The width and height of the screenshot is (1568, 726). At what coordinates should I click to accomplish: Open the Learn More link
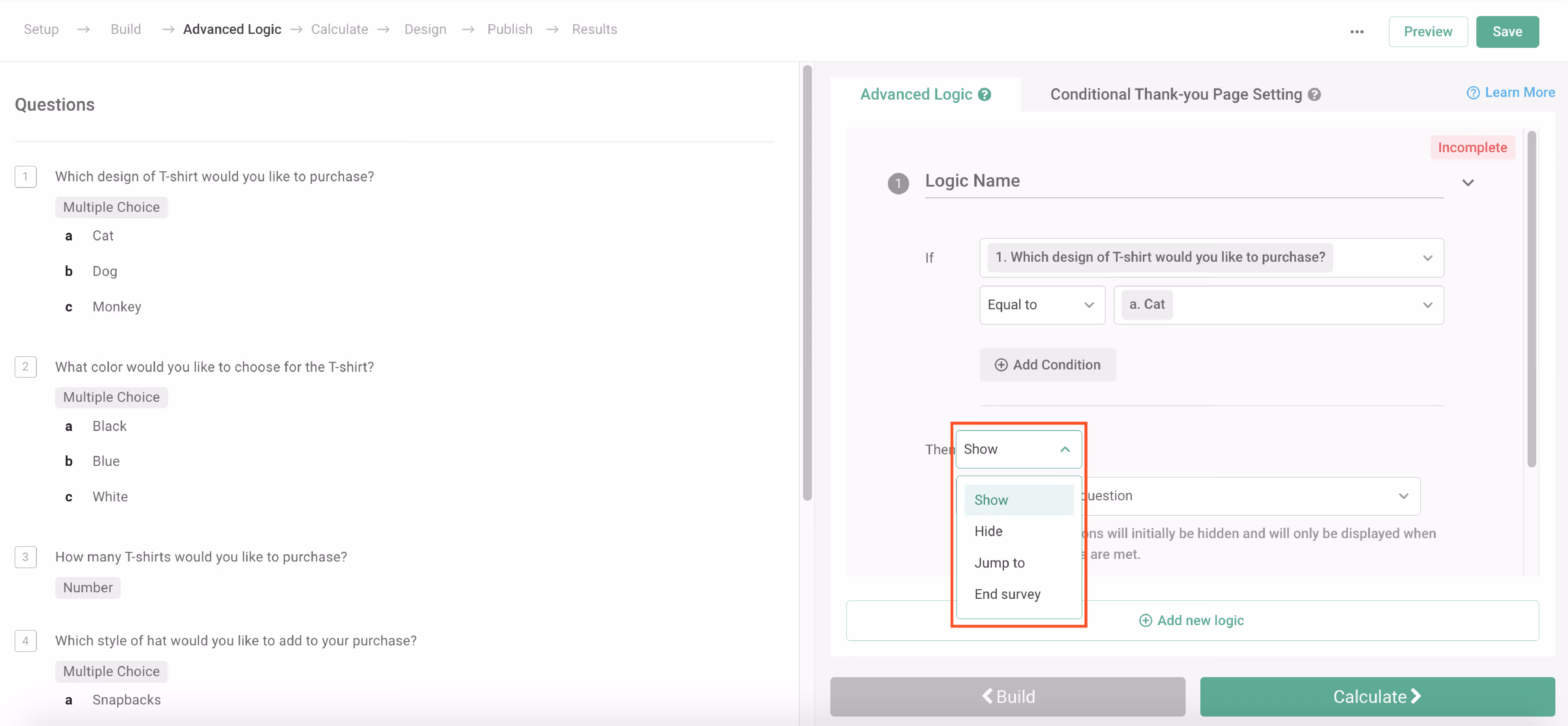1511,92
